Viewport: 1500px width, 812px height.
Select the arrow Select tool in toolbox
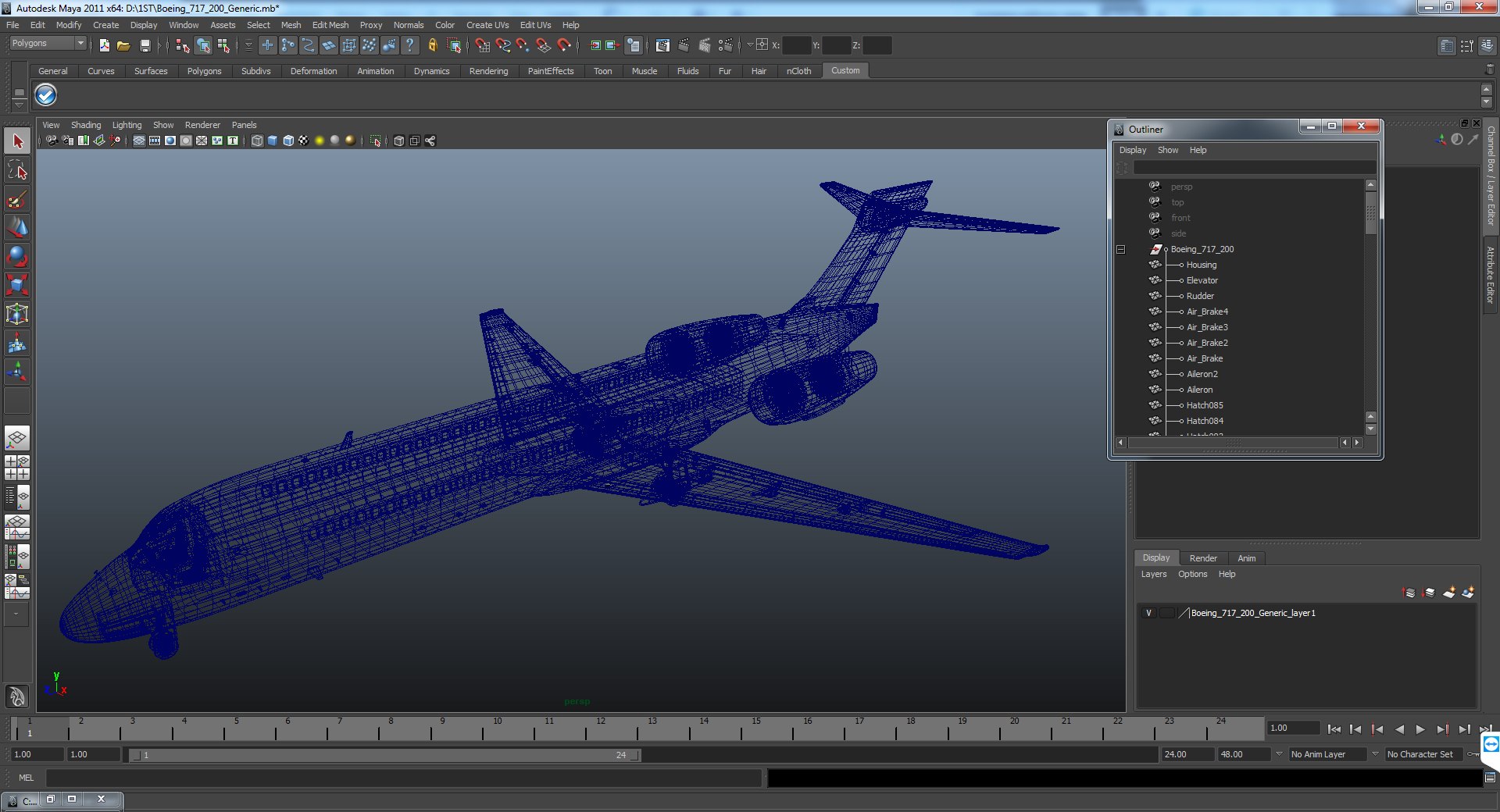point(17,141)
